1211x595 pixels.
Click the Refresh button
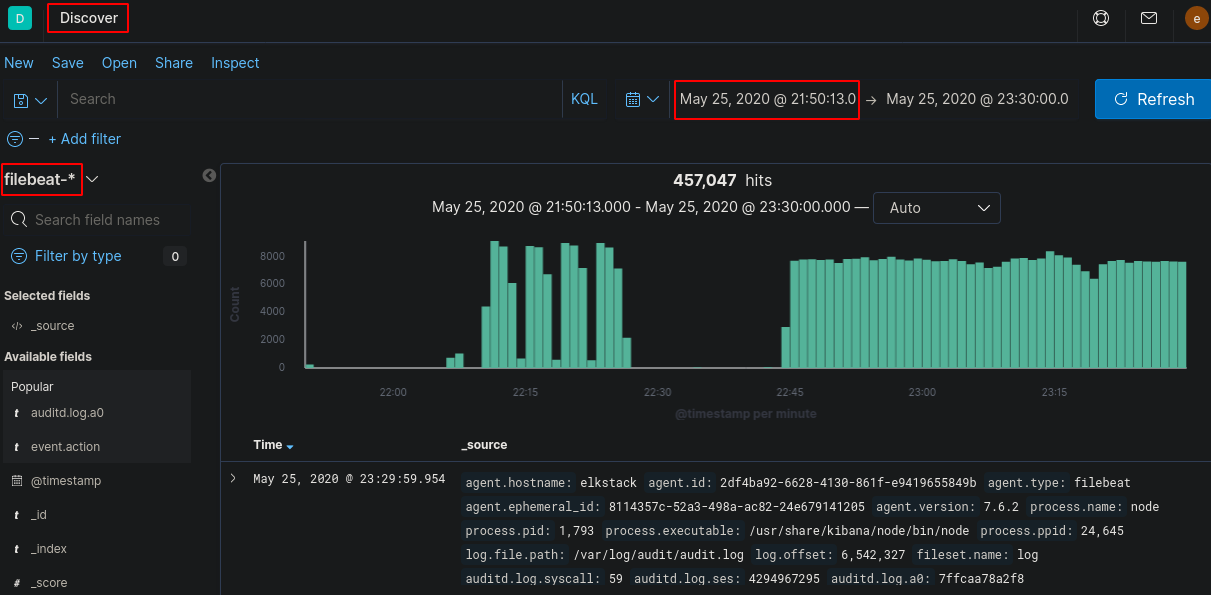(x=1153, y=99)
